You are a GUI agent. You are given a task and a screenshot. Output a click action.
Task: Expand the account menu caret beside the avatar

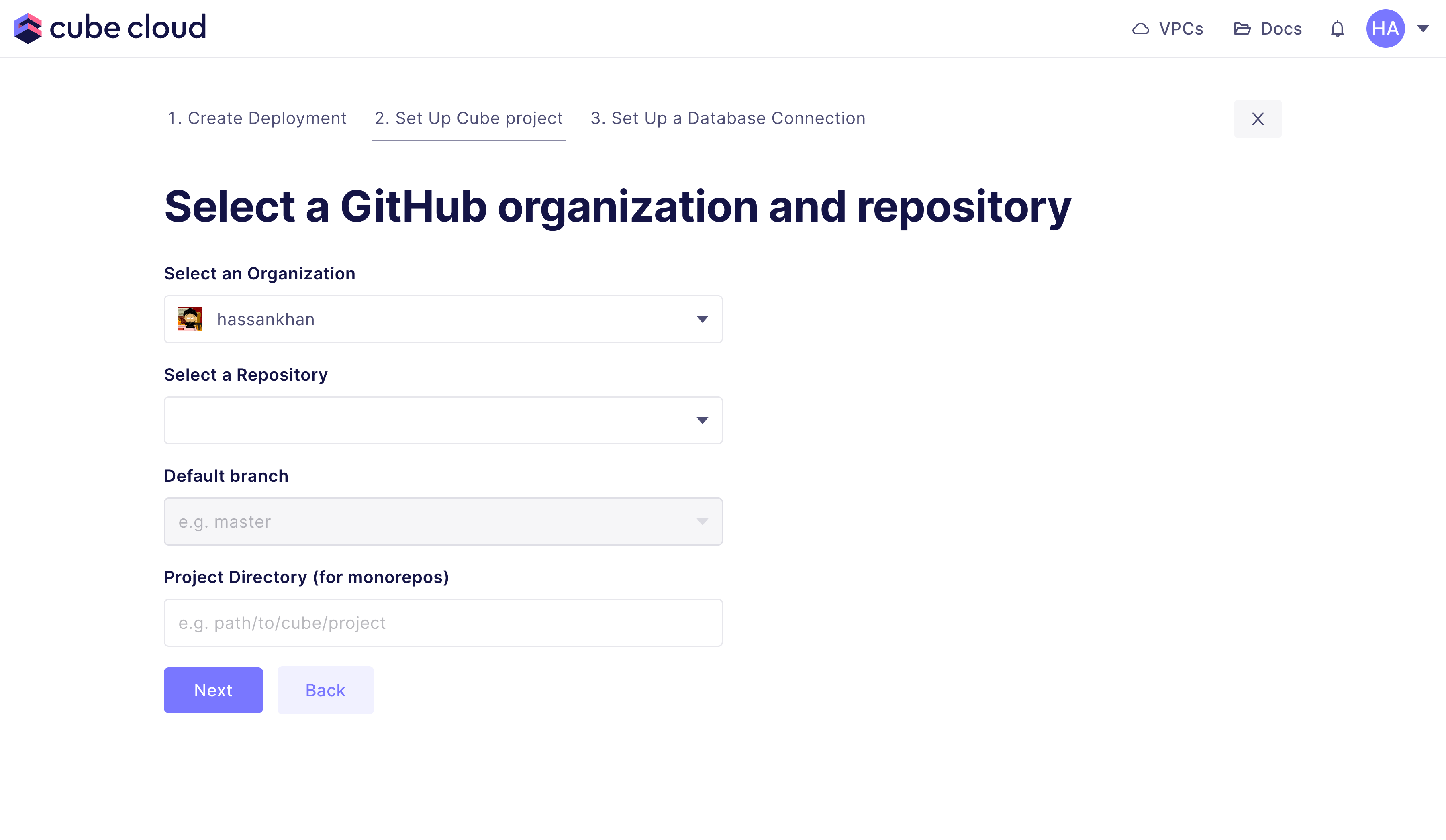pos(1423,28)
